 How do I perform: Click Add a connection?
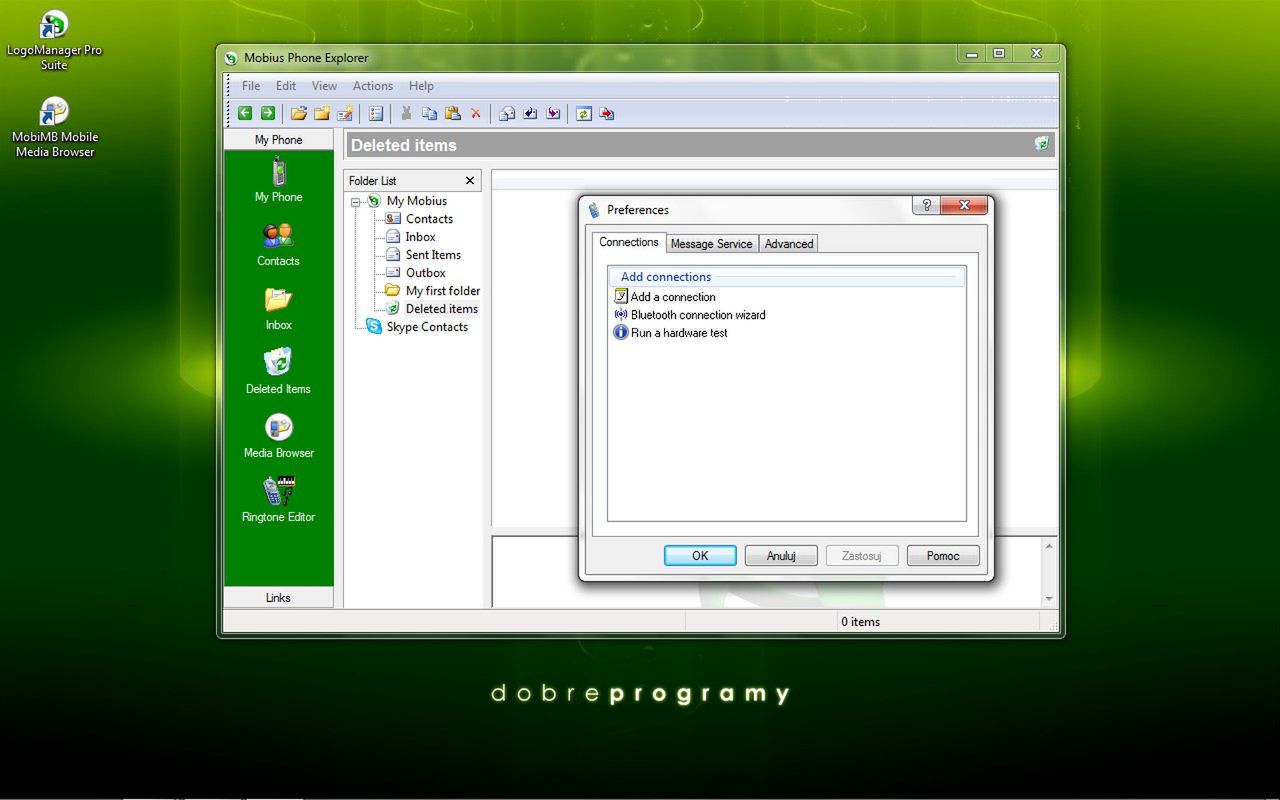point(665,297)
